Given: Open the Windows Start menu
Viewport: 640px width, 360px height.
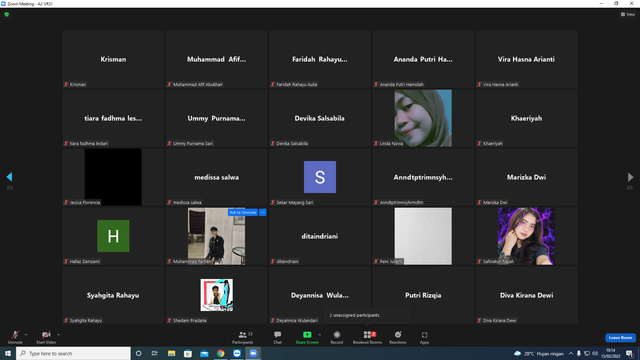Looking at the screenshot, I should [8, 353].
